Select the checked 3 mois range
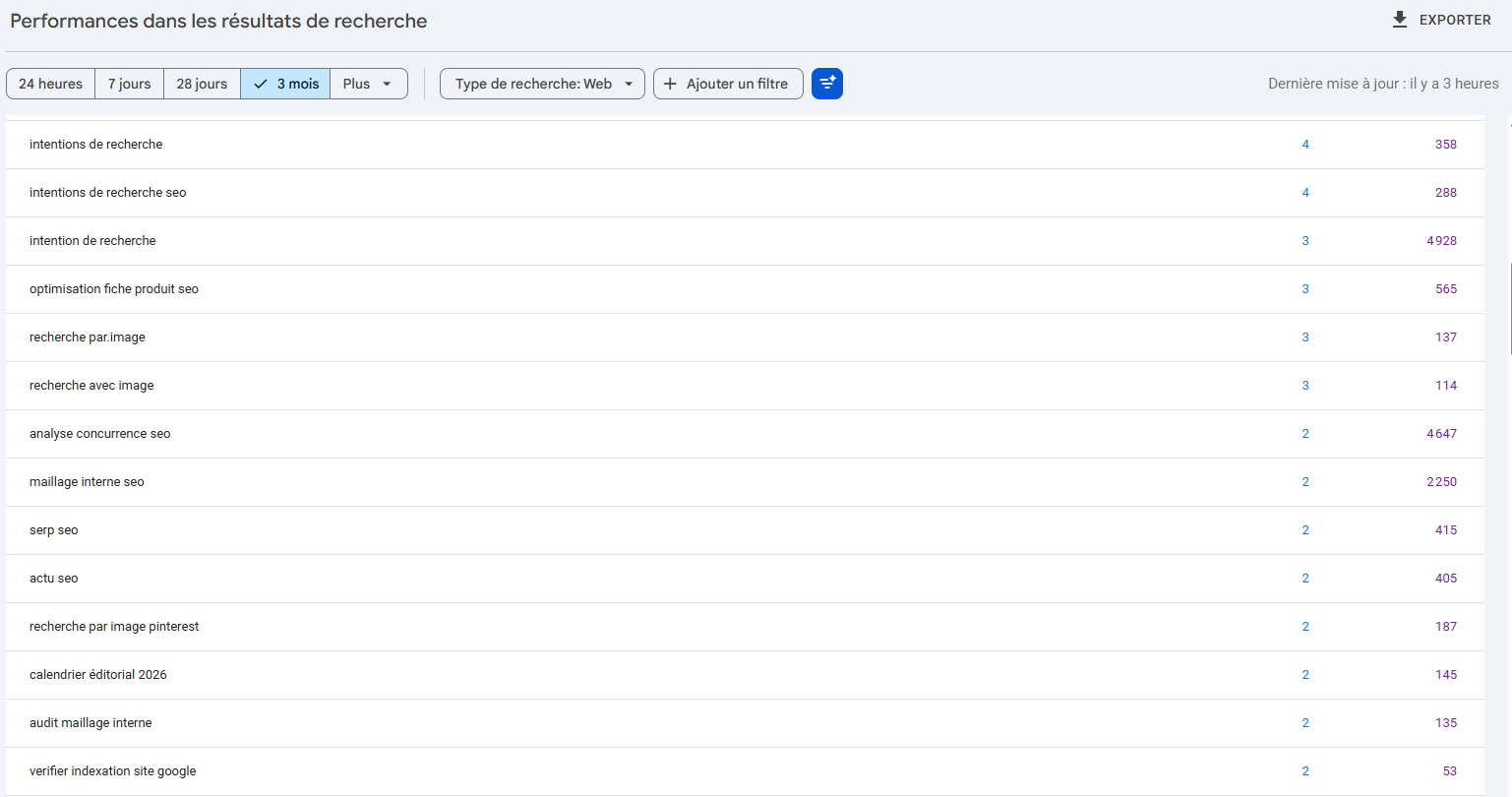Screen dimensions: 1512x797 (285, 84)
